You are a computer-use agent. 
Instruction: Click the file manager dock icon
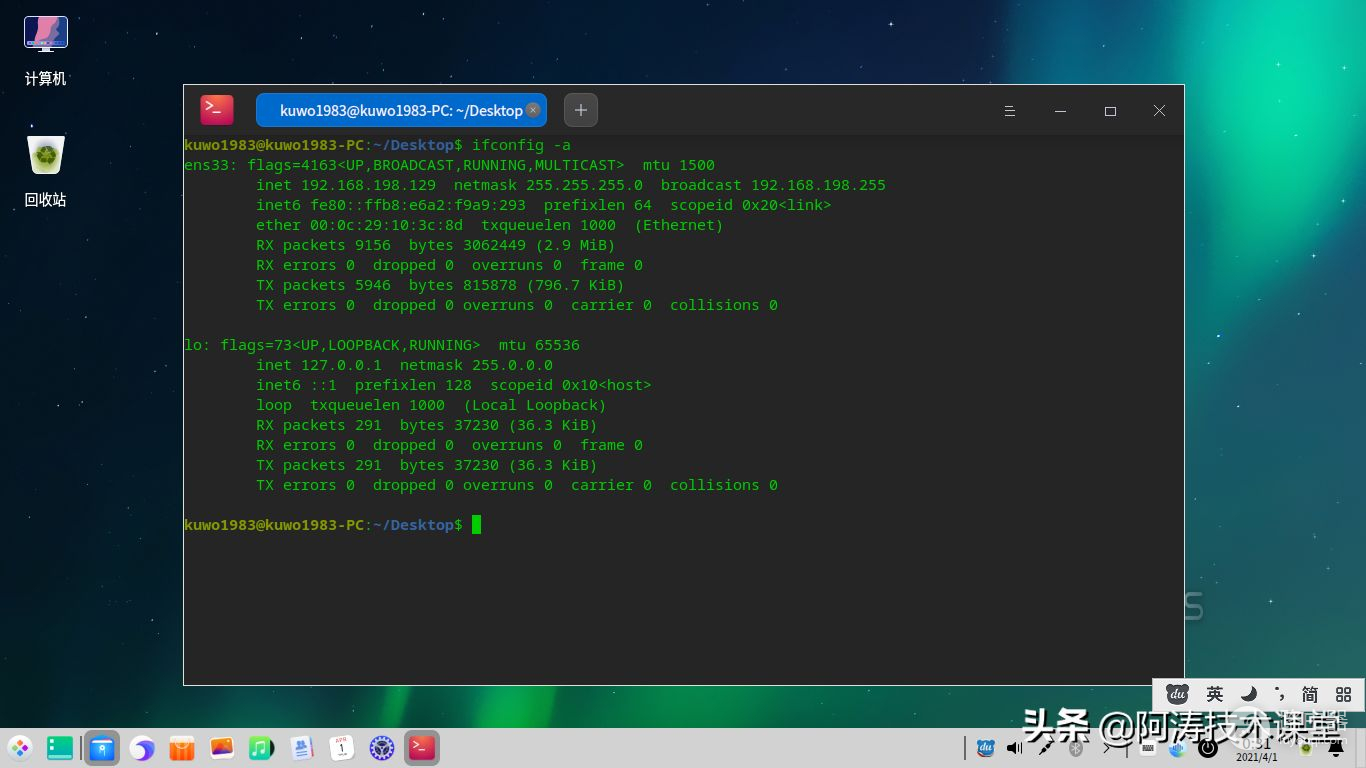101,748
